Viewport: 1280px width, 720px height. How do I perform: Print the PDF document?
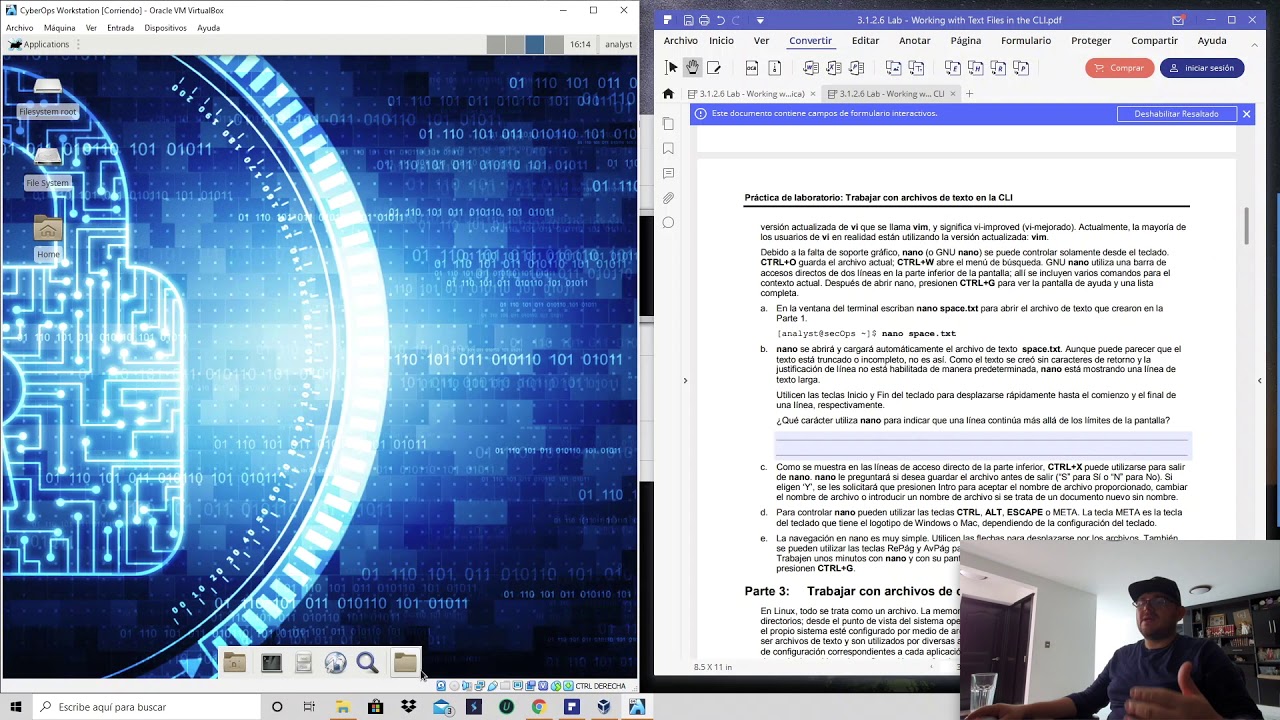704,20
